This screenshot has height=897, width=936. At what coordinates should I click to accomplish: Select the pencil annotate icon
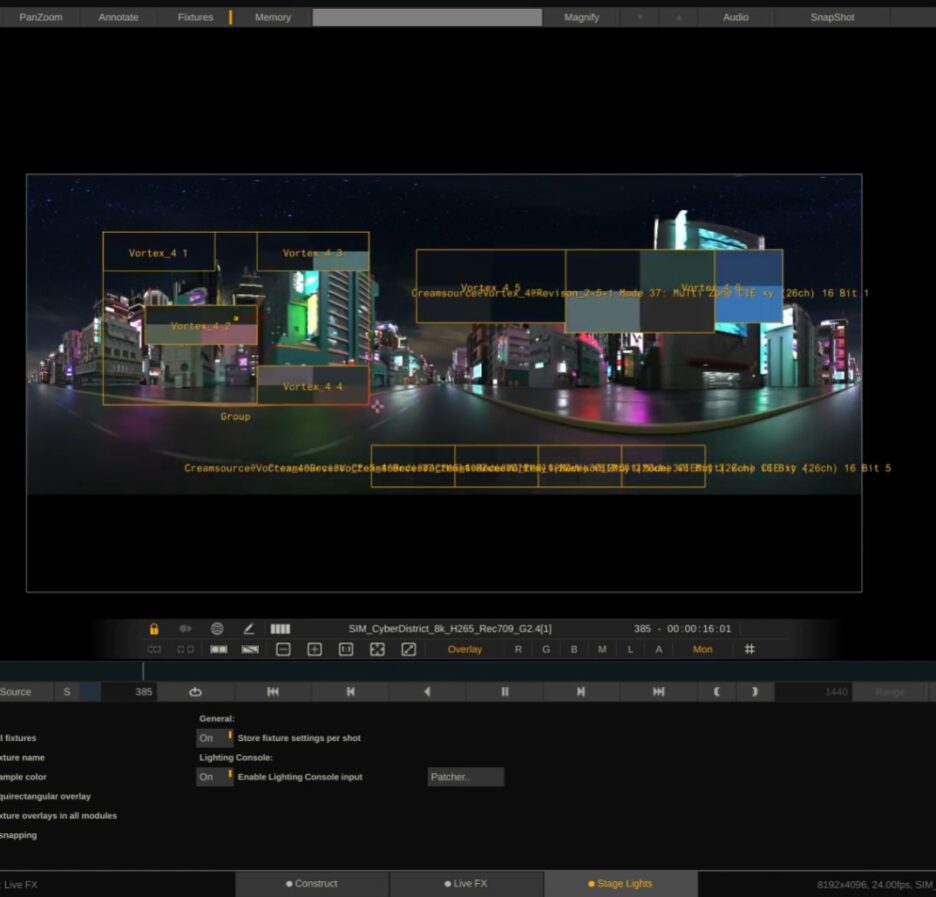click(249, 629)
